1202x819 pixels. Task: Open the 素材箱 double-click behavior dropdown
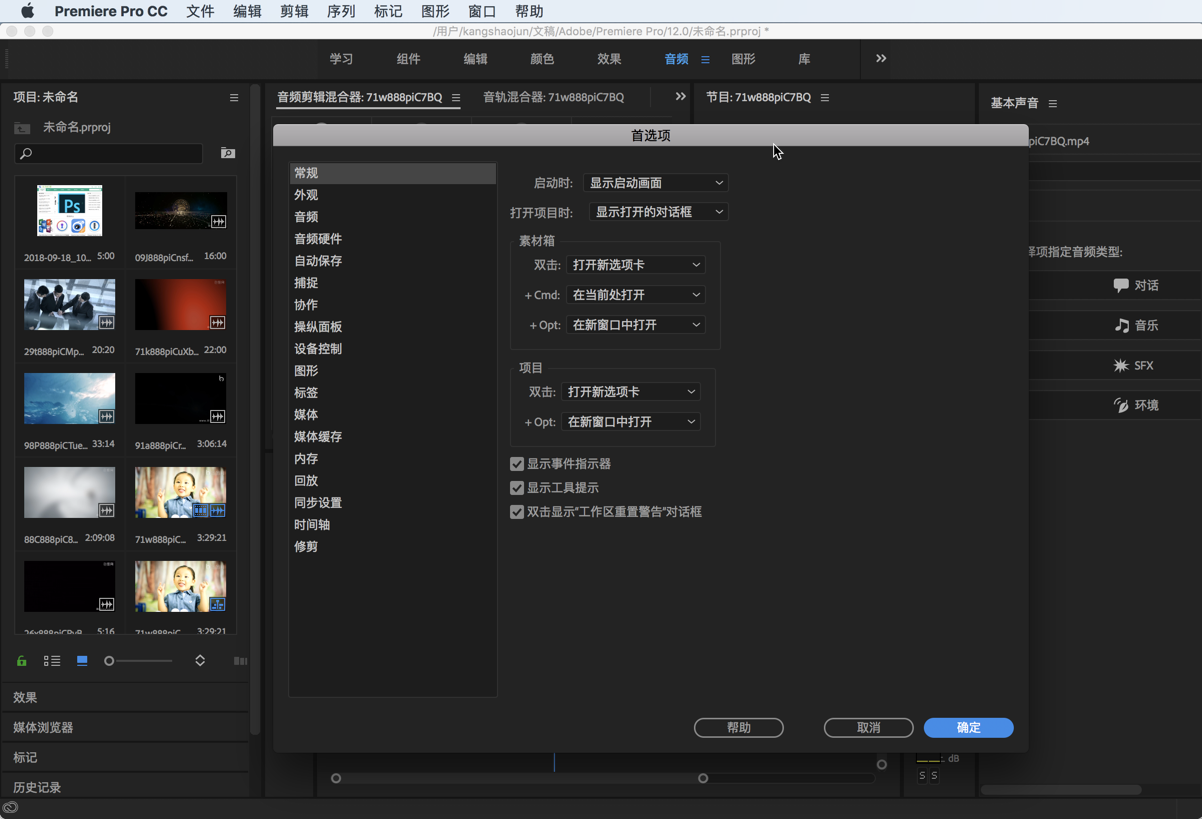point(636,264)
